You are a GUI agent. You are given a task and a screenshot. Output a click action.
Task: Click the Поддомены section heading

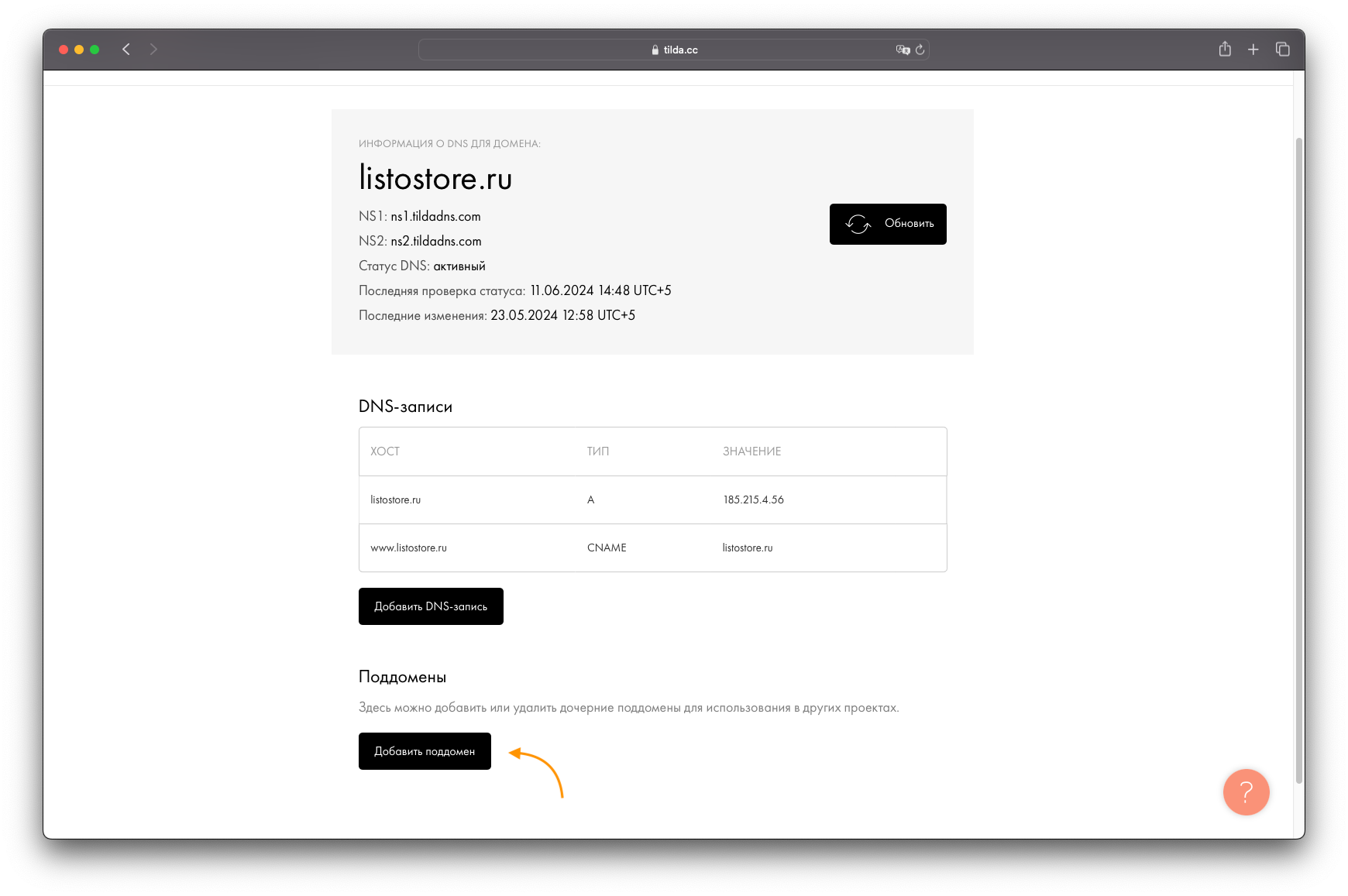point(402,677)
